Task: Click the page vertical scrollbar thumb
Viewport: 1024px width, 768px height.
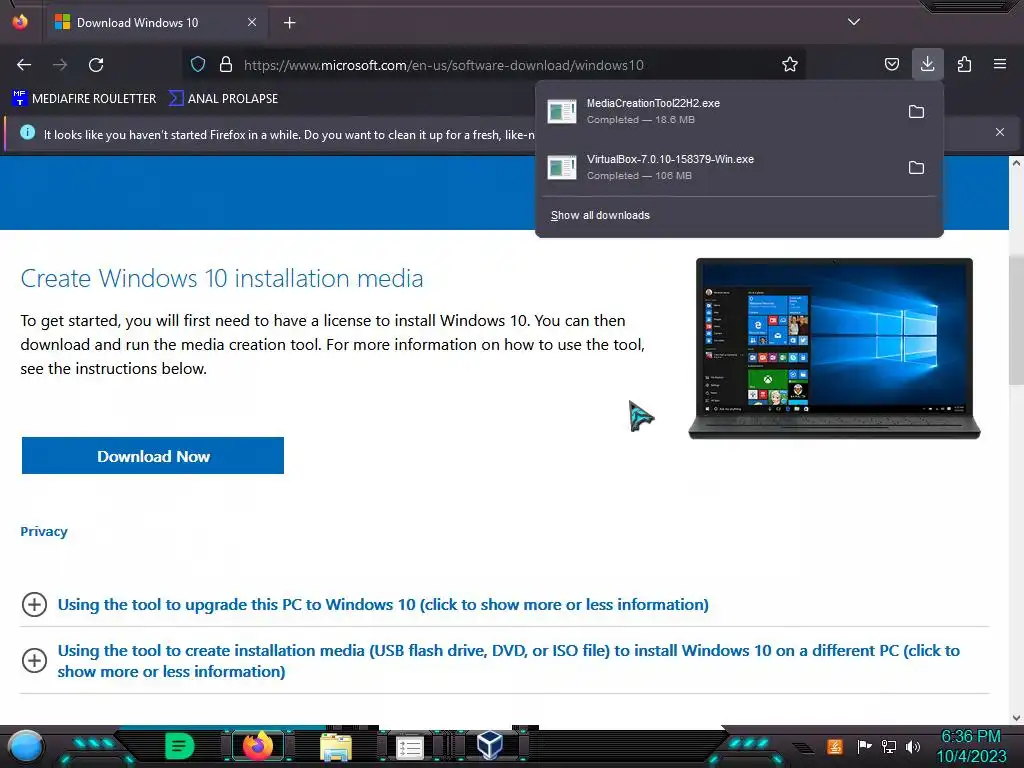Action: click(1016, 320)
